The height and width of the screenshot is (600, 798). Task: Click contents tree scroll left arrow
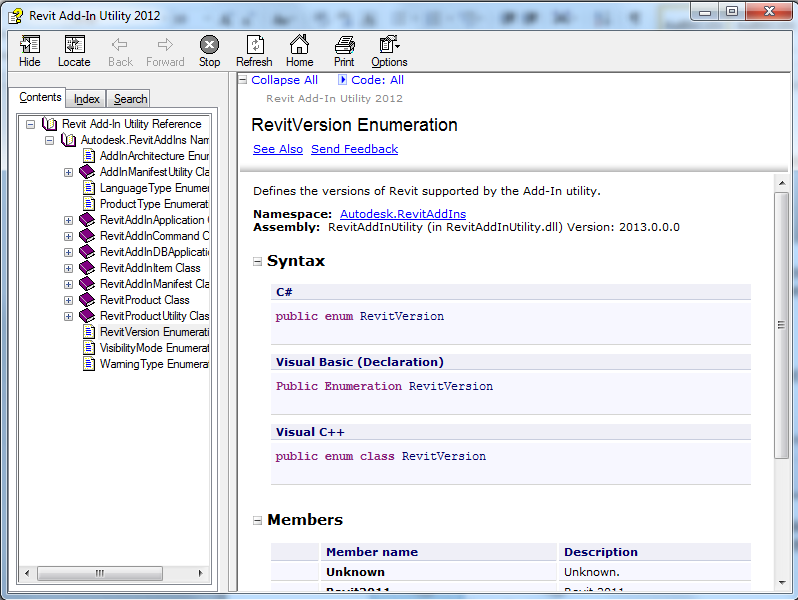[x=27, y=573]
